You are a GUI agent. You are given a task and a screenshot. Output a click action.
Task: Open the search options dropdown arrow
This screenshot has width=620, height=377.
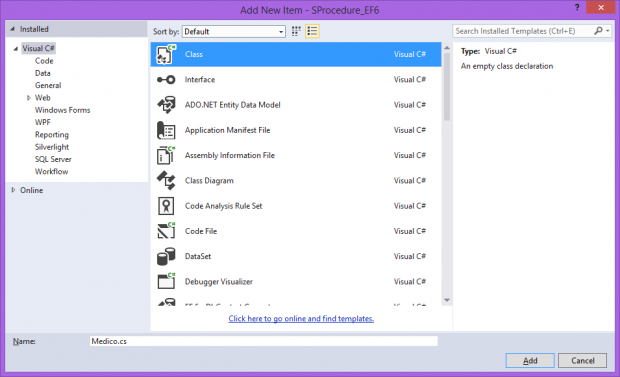pyautogui.click(x=608, y=31)
